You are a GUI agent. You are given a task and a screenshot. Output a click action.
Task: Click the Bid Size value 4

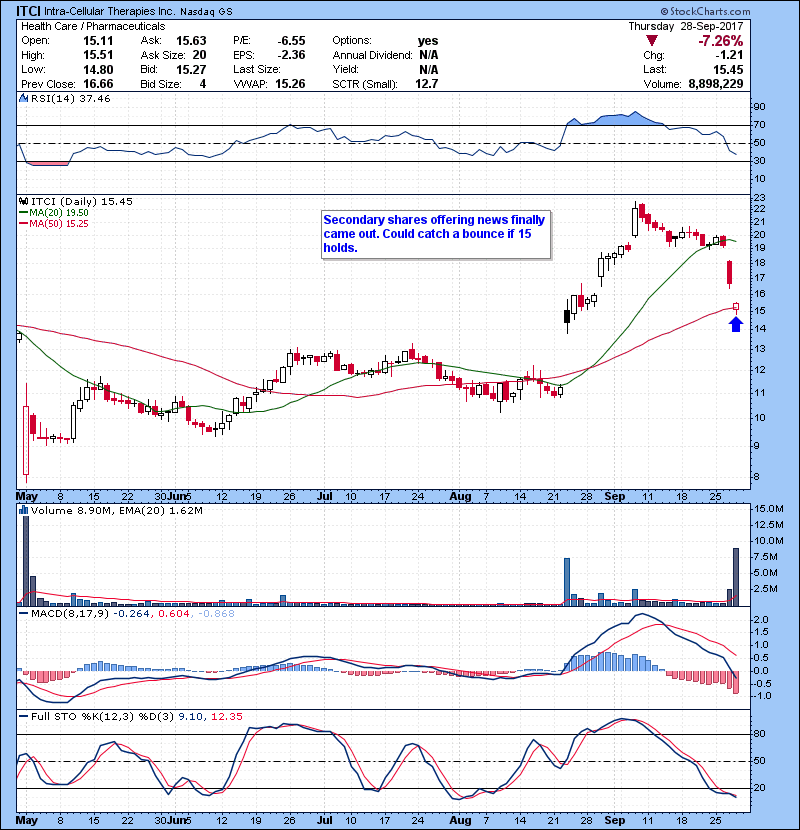click(203, 84)
